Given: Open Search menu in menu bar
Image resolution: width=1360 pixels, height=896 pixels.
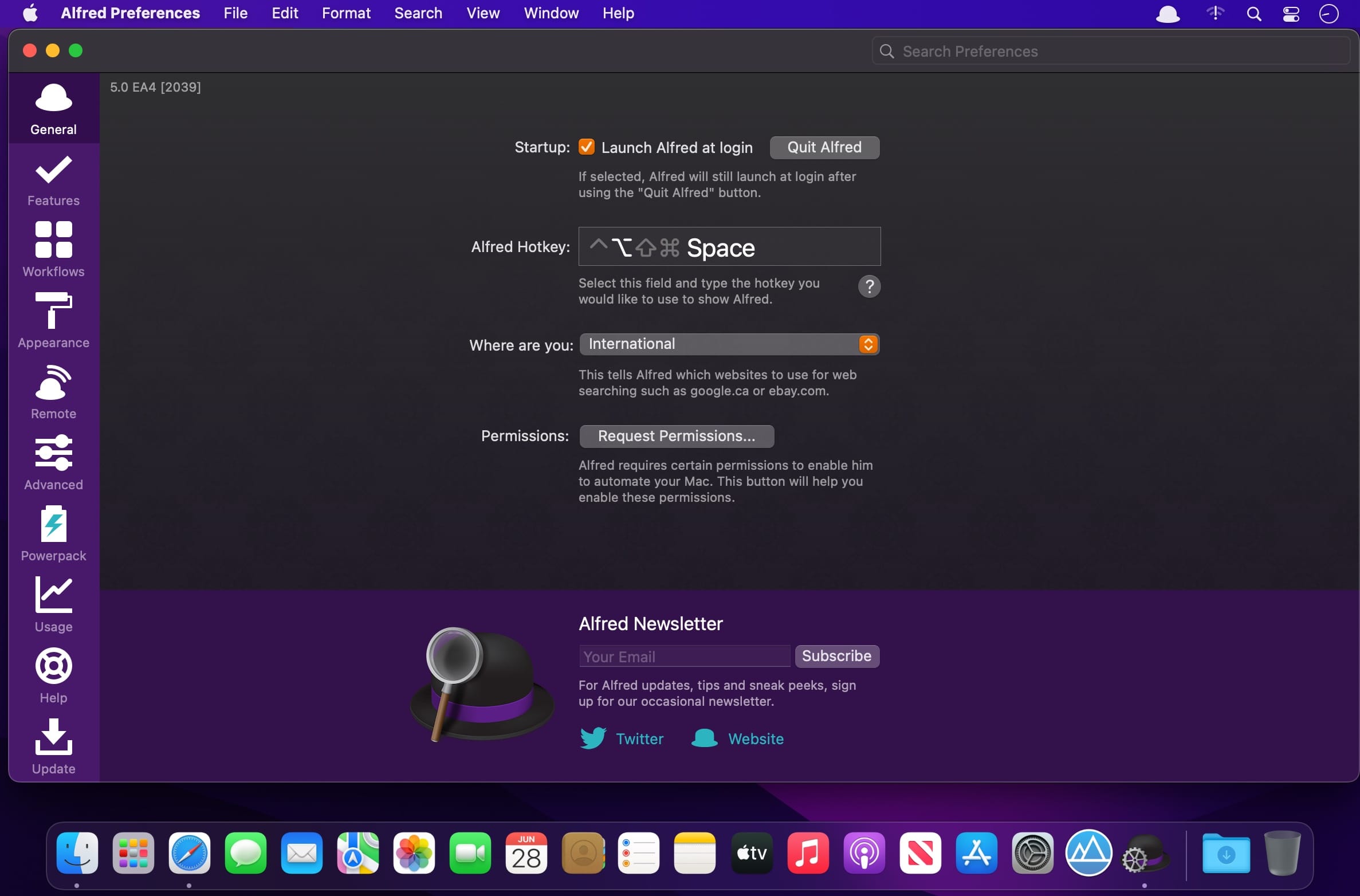Looking at the screenshot, I should [x=416, y=13].
